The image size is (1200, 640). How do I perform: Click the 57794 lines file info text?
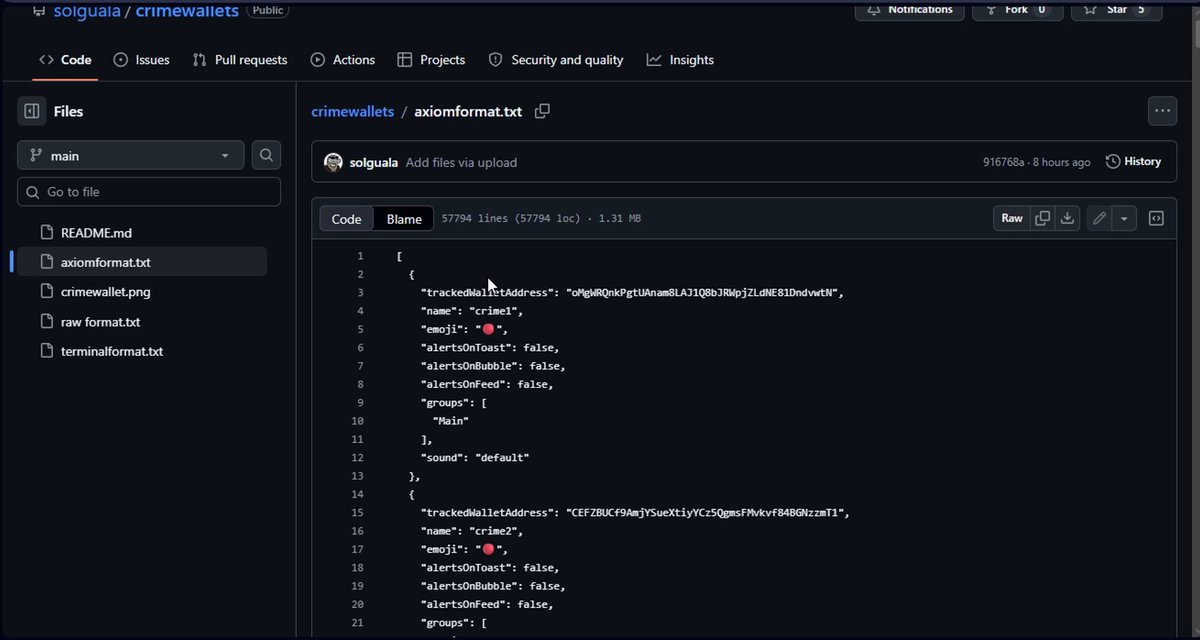(541, 219)
